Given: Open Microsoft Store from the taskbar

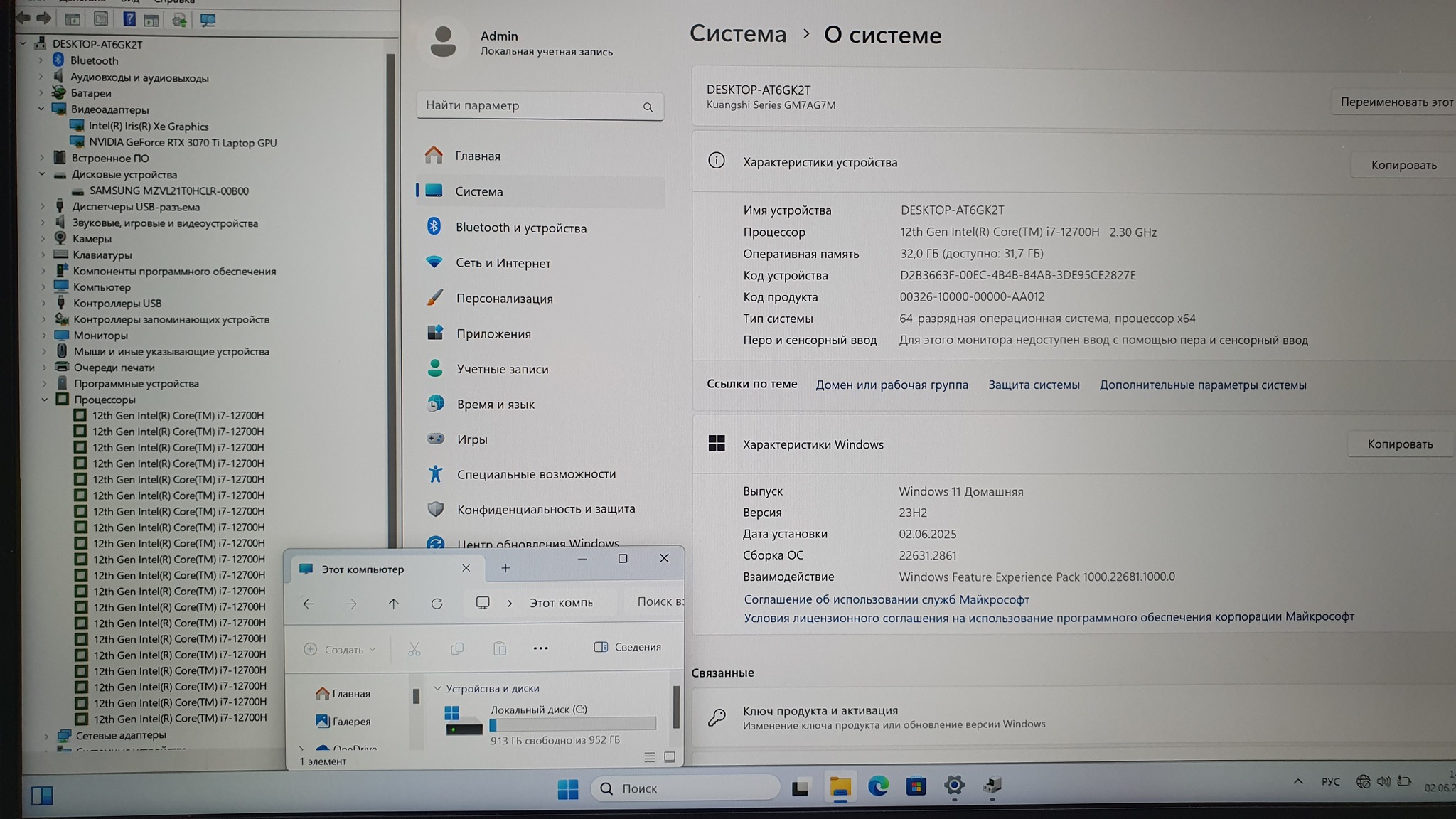Looking at the screenshot, I should (x=916, y=786).
